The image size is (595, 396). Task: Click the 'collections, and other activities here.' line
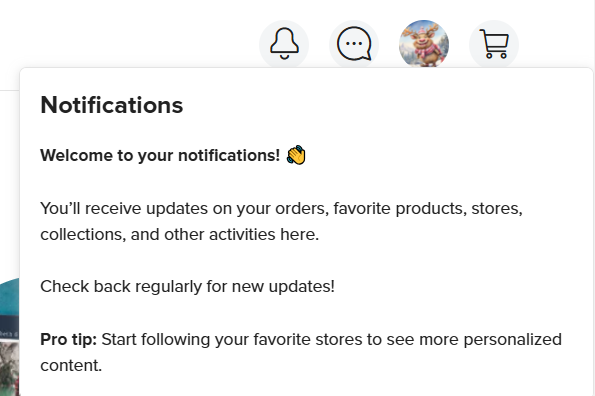[x=179, y=234]
